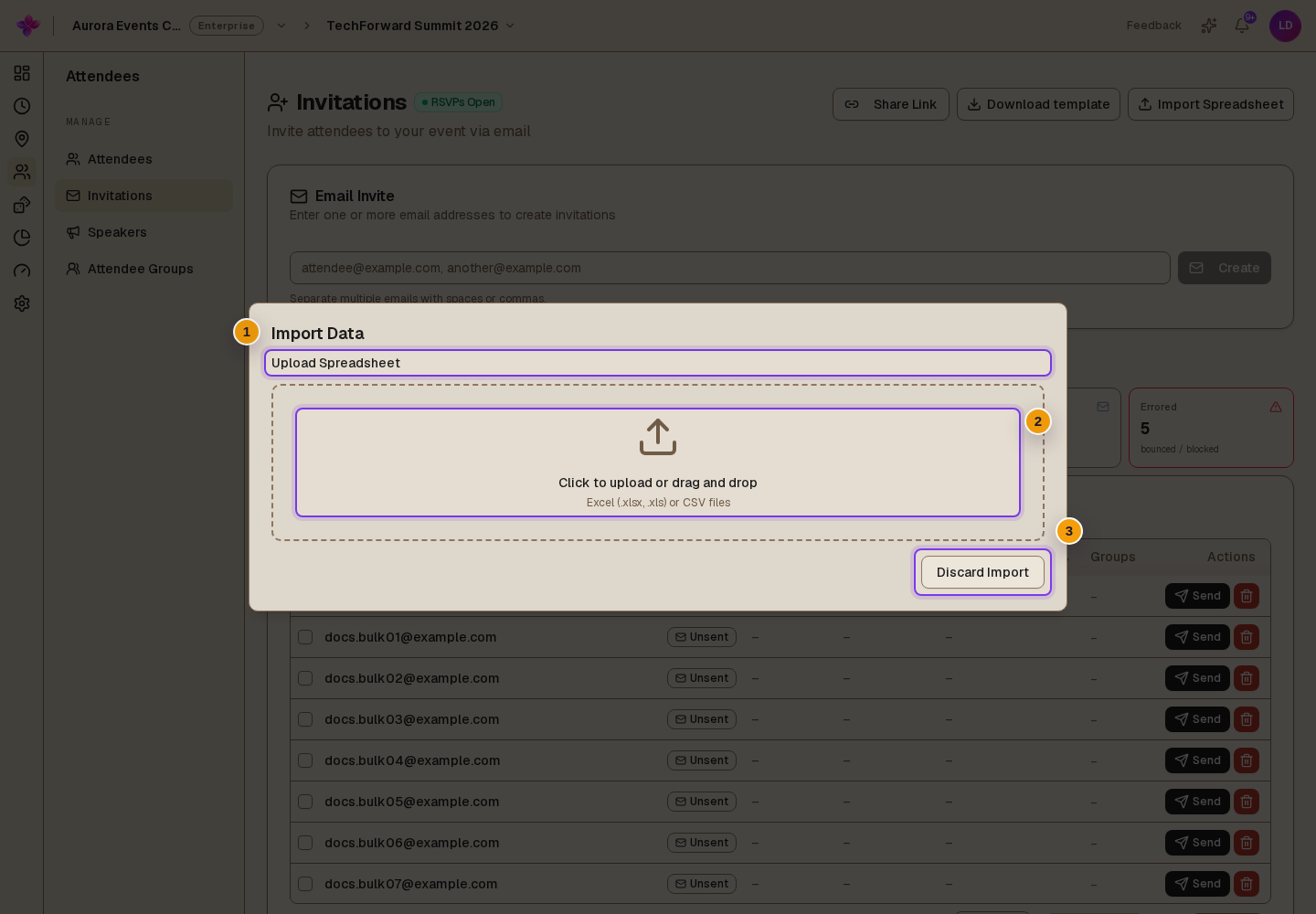
Task: Select checkbox for docs.bulk03@example.com
Action: [305, 719]
